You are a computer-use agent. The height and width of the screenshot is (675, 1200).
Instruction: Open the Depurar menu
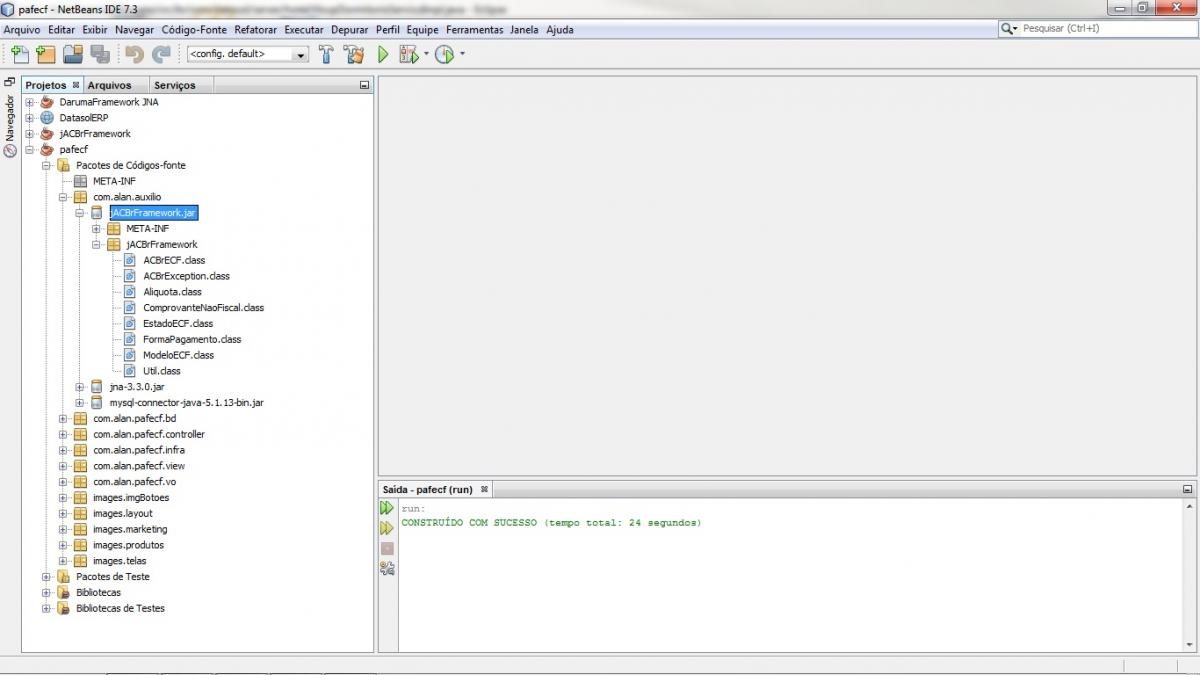tap(349, 30)
